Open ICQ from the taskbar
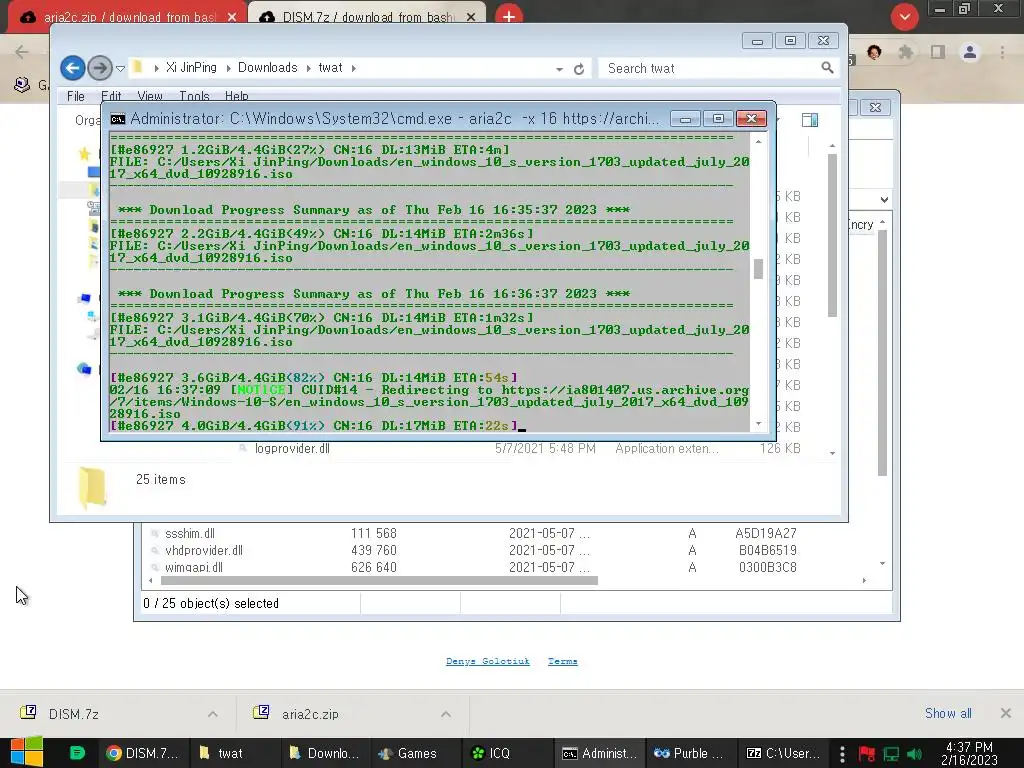Screen dimensions: 1024x768 507,753
